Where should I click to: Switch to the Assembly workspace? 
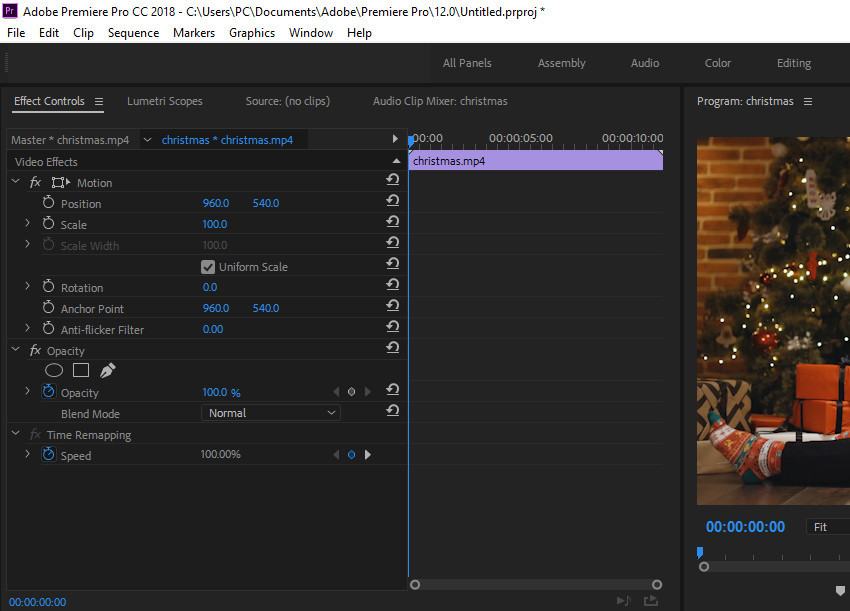(562, 63)
